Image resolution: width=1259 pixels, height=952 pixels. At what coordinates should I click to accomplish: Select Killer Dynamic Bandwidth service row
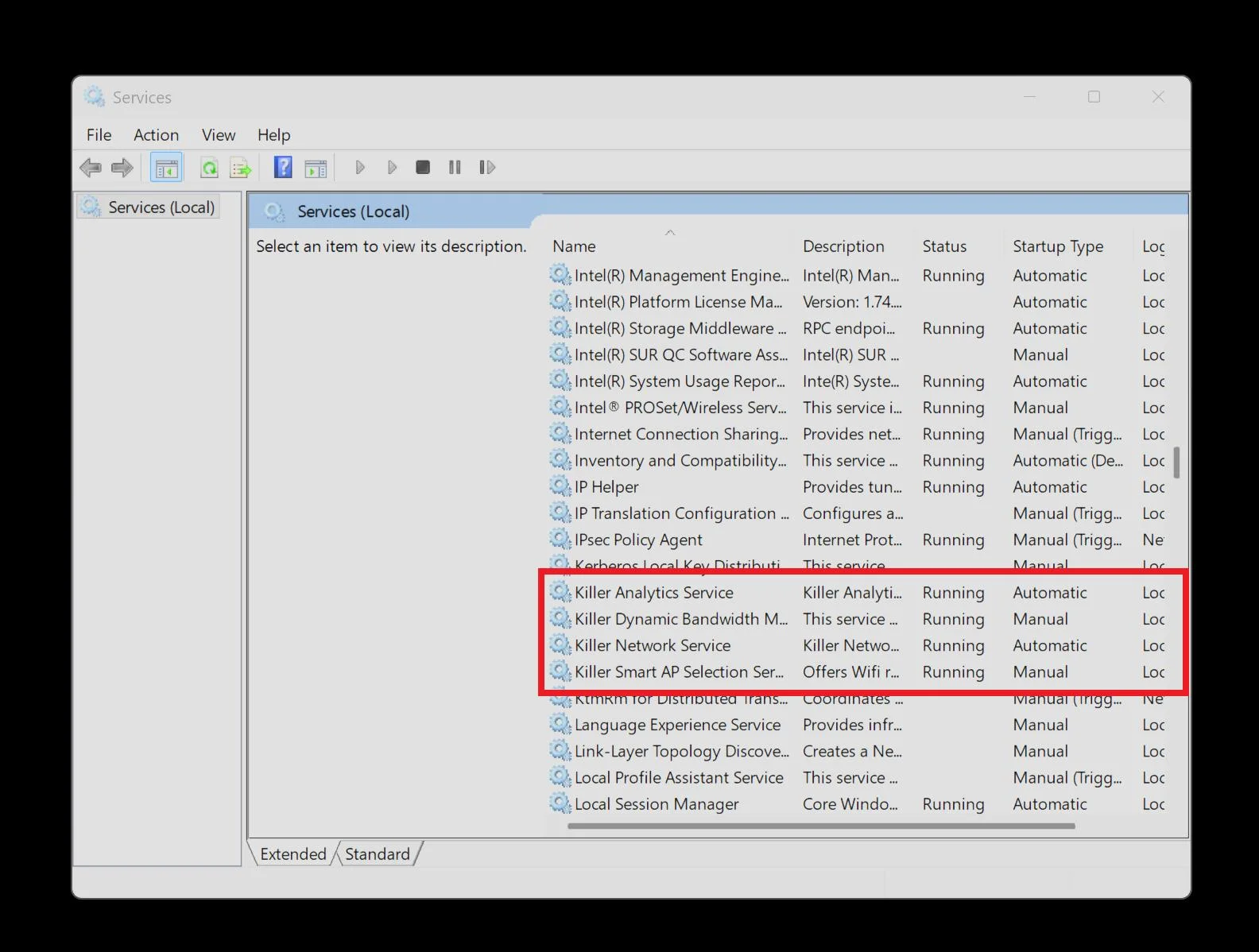(x=857, y=618)
